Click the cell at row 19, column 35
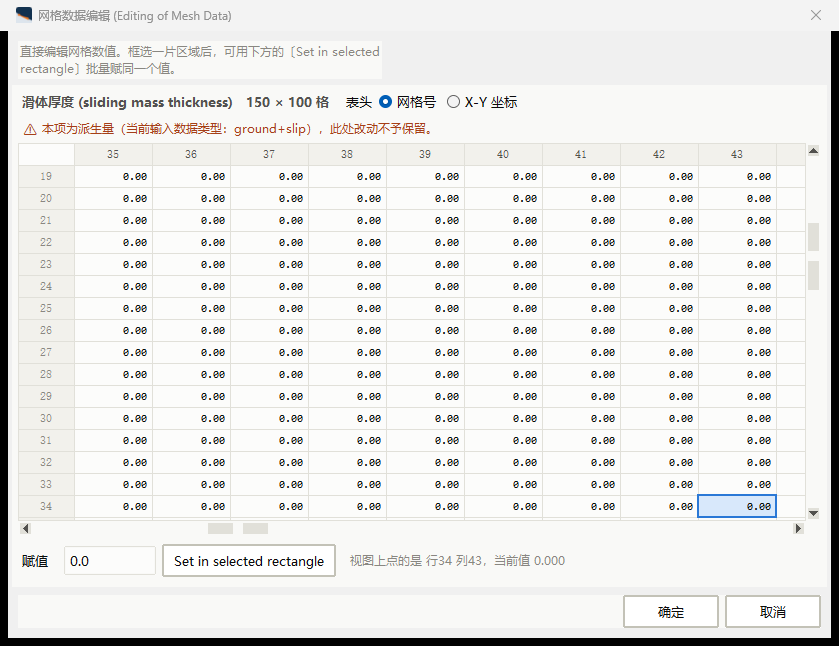This screenshot has width=839, height=646. (113, 176)
